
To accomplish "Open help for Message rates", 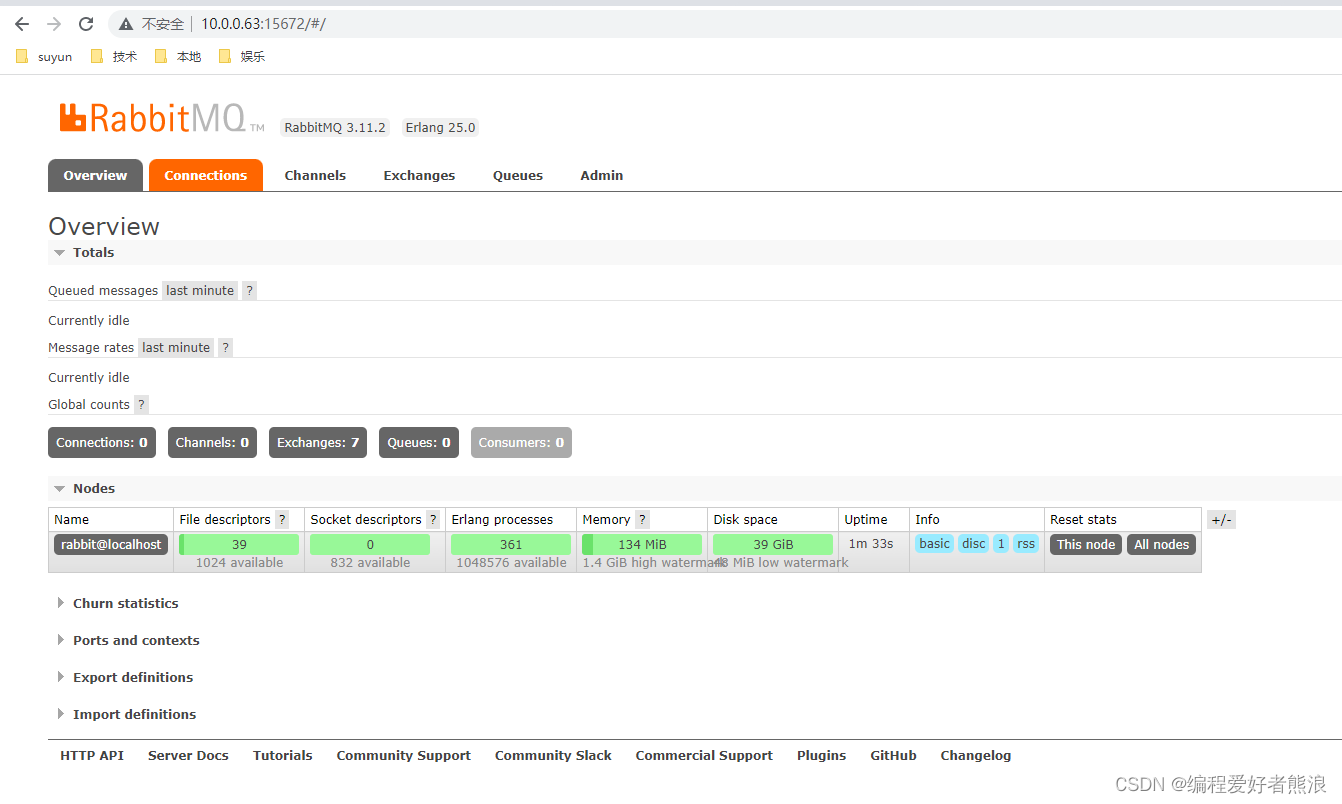I will tap(226, 348).
